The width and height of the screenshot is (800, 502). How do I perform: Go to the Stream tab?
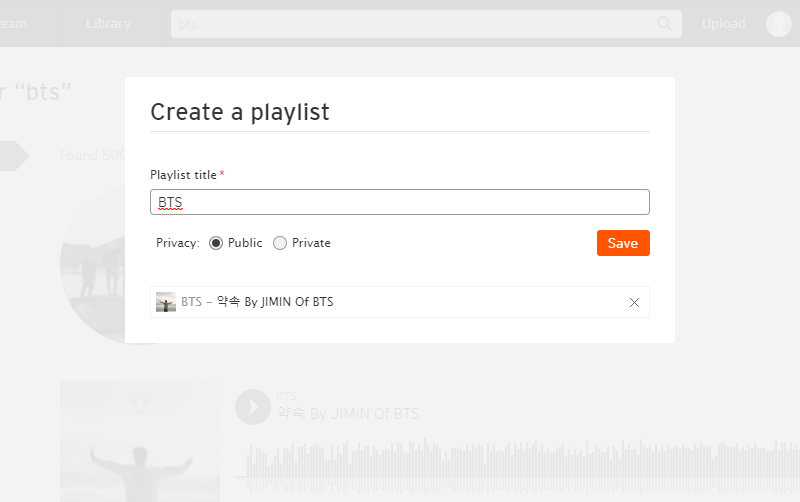pyautogui.click(x=14, y=23)
